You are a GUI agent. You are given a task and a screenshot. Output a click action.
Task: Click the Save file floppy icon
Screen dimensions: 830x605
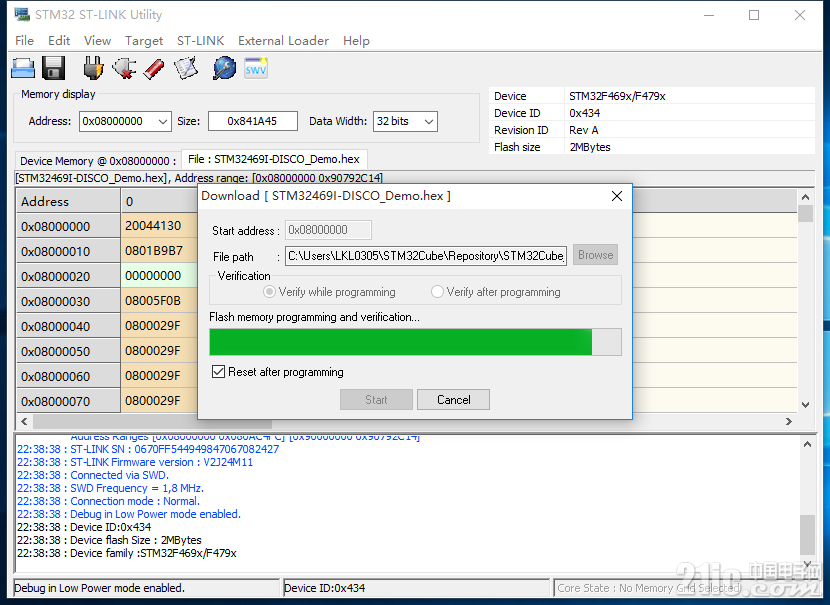point(53,68)
